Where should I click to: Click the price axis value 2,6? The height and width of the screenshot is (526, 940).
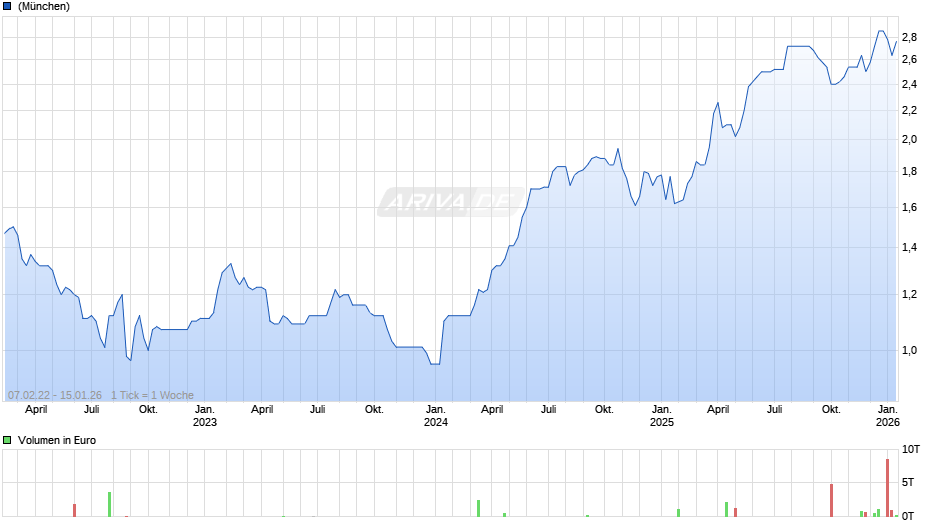(x=909, y=59)
